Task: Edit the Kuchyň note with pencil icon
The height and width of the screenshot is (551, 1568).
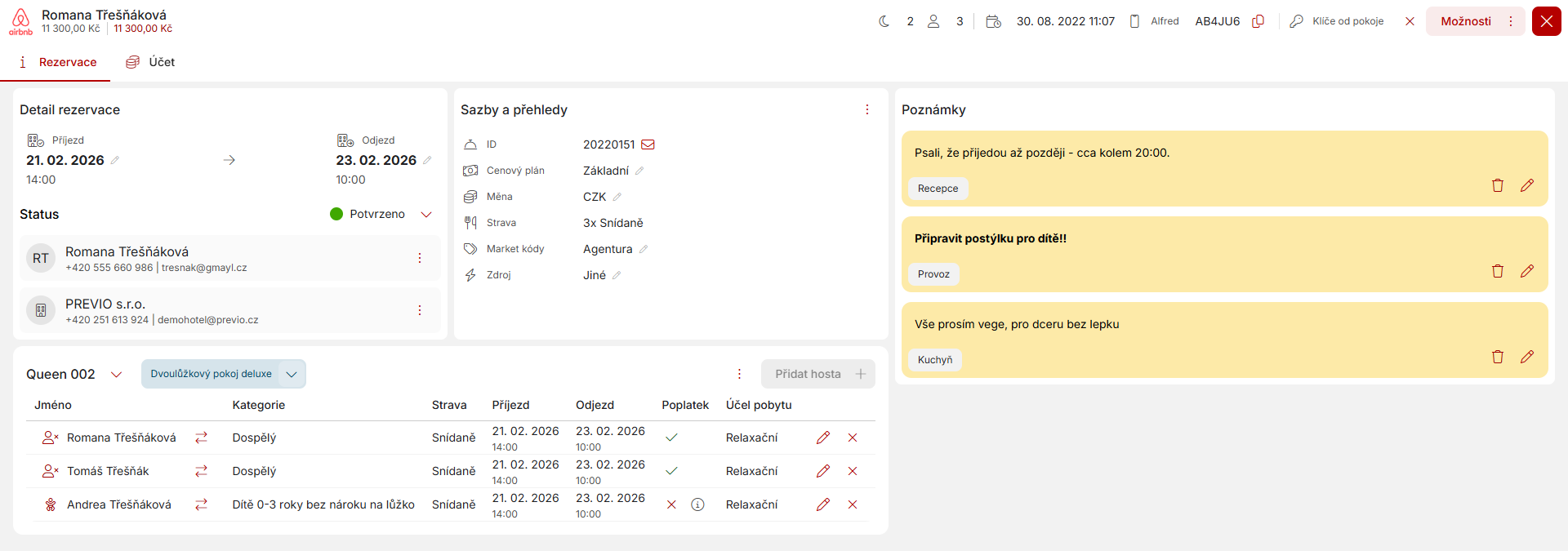Action: (1526, 357)
